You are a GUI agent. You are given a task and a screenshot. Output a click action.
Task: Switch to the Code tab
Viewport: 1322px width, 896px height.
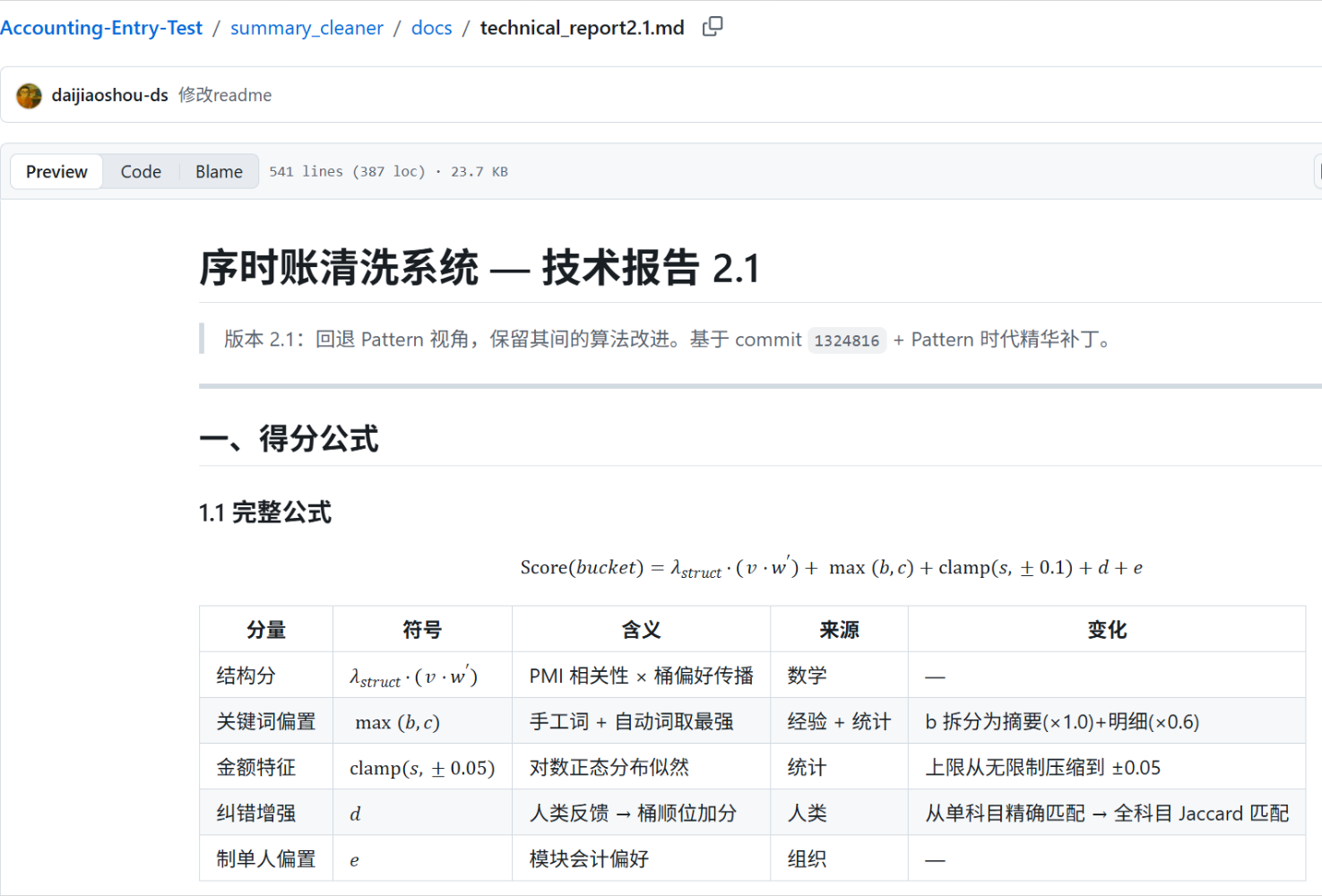coord(141,171)
